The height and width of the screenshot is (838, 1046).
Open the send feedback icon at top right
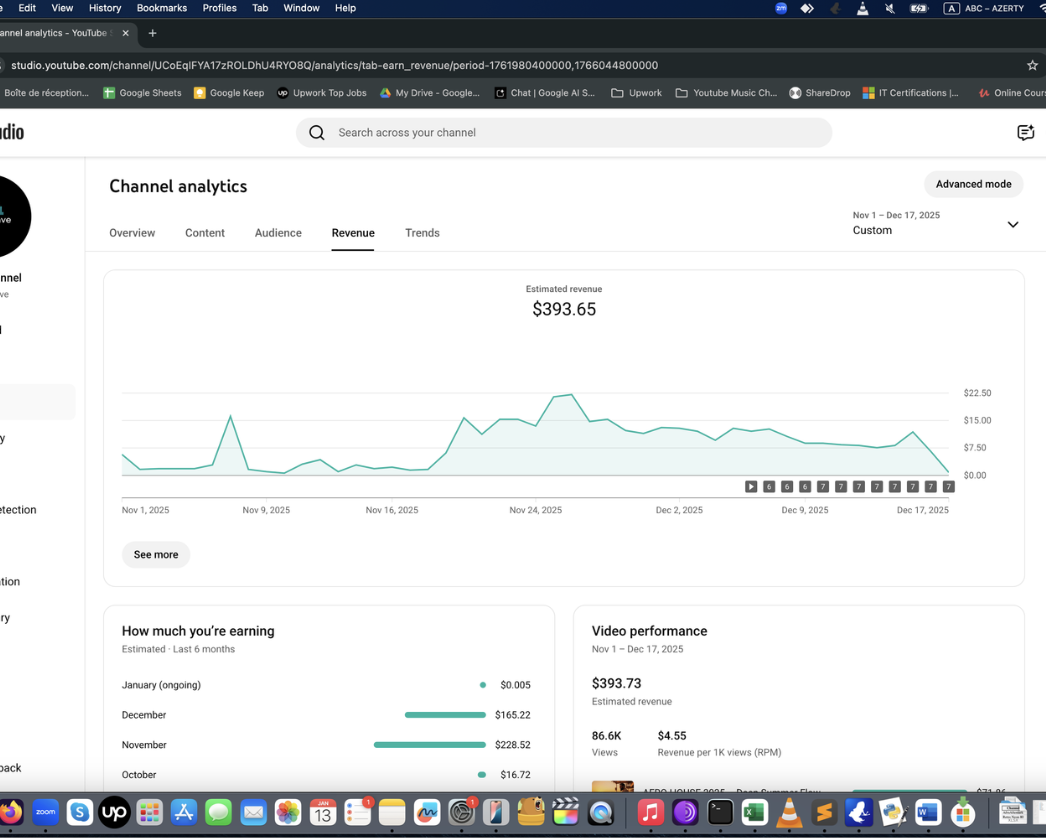point(1025,133)
